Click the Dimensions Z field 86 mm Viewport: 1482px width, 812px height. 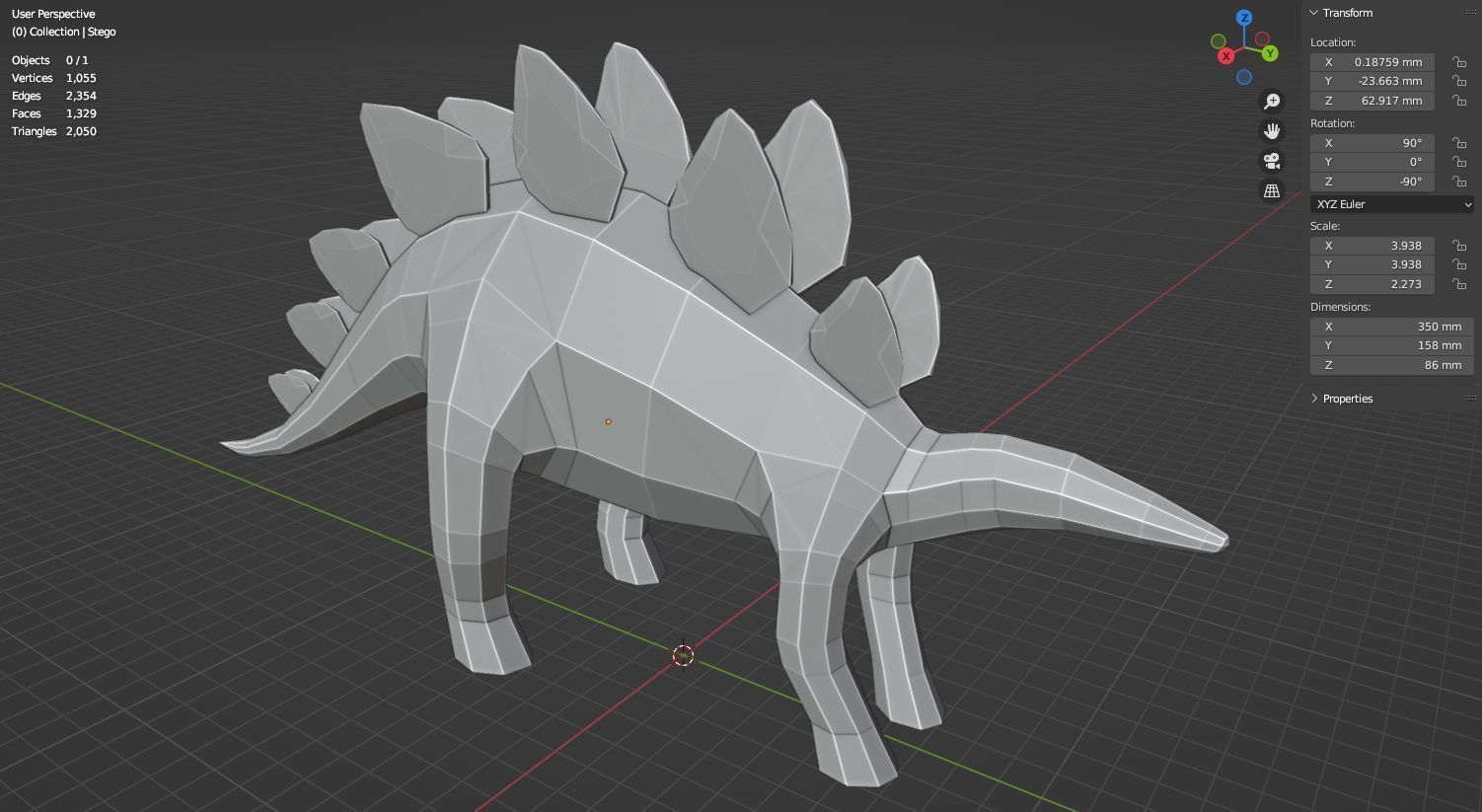[1392, 365]
